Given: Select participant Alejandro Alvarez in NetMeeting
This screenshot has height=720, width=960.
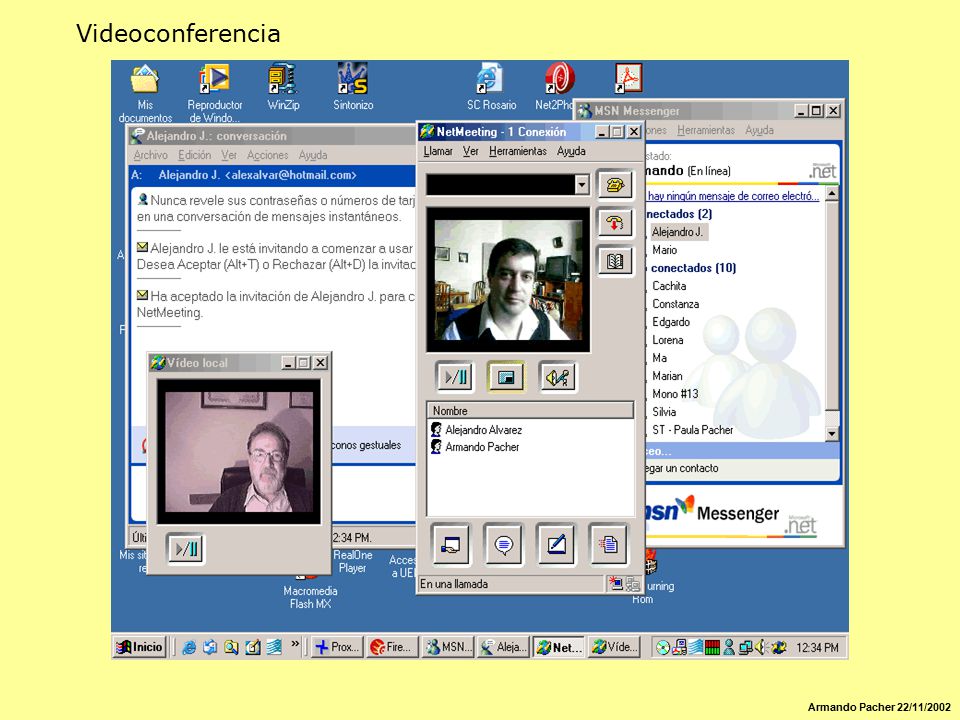Looking at the screenshot, I should (483, 430).
